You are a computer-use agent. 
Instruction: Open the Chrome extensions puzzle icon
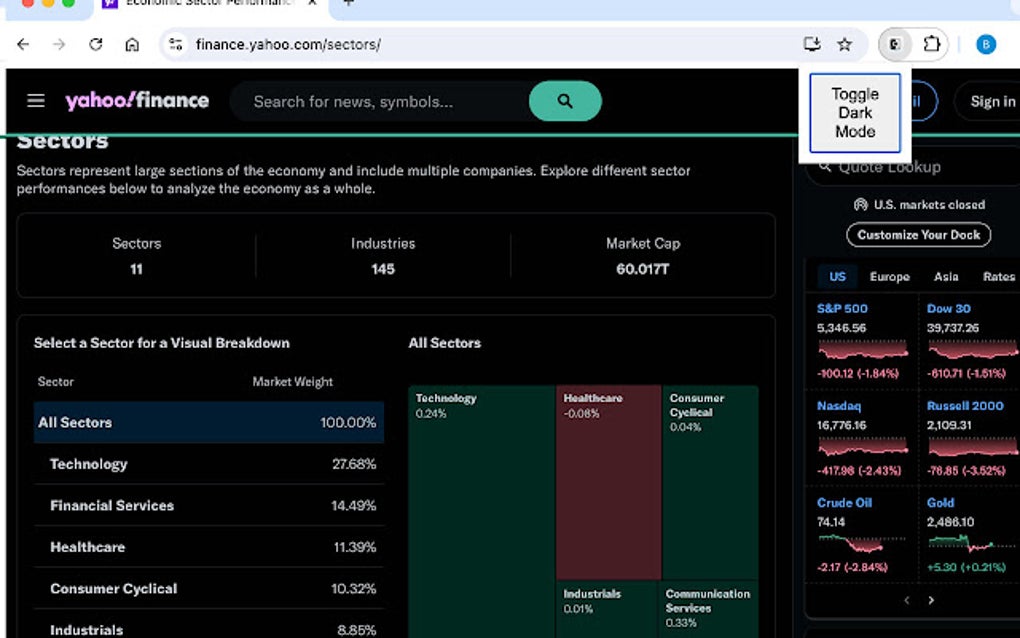(x=931, y=44)
